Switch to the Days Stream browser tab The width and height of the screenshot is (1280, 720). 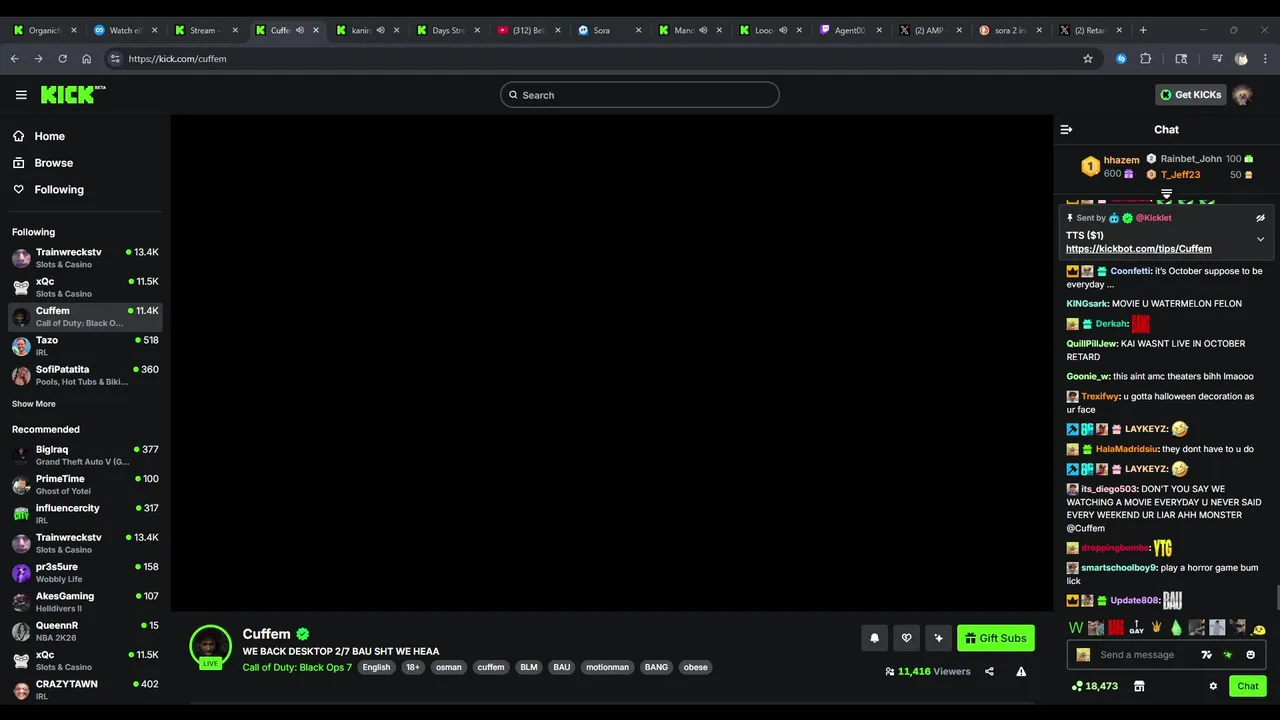tap(448, 30)
